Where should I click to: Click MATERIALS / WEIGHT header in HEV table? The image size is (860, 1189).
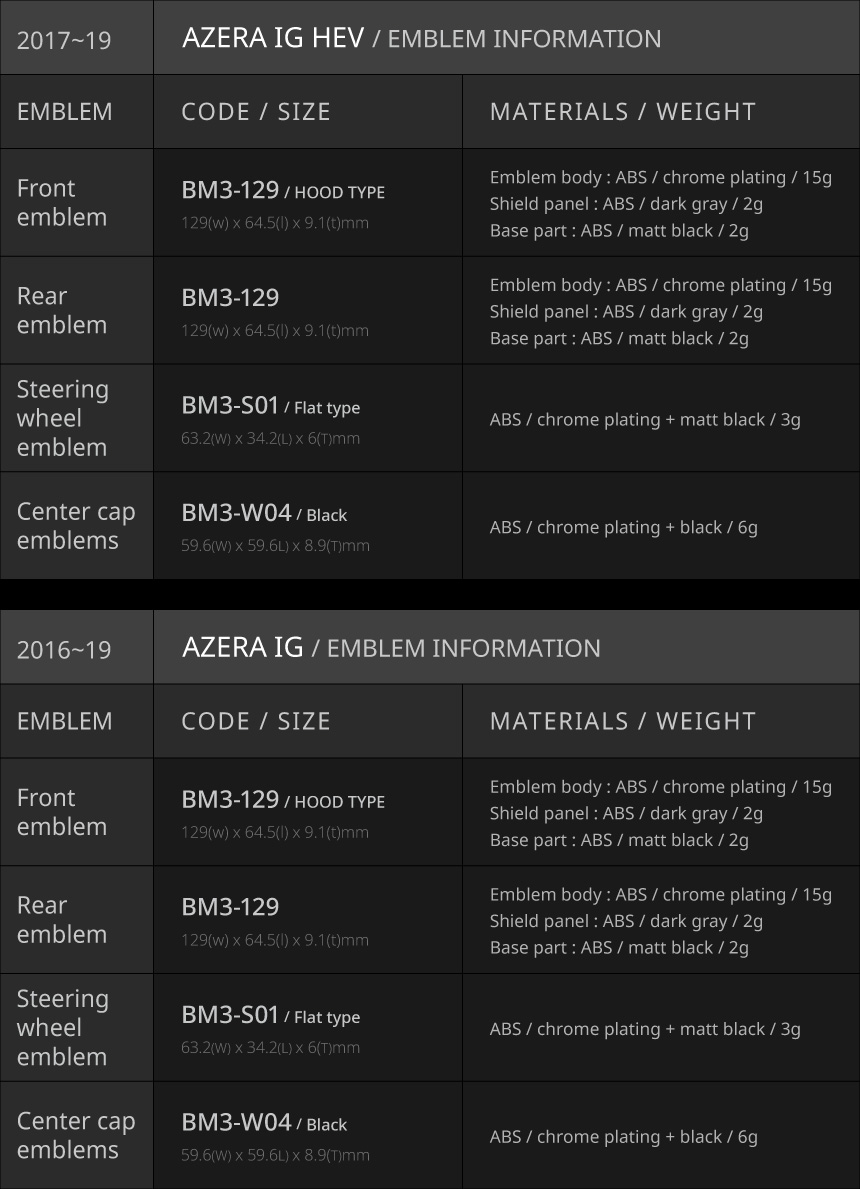pyautogui.click(x=622, y=111)
